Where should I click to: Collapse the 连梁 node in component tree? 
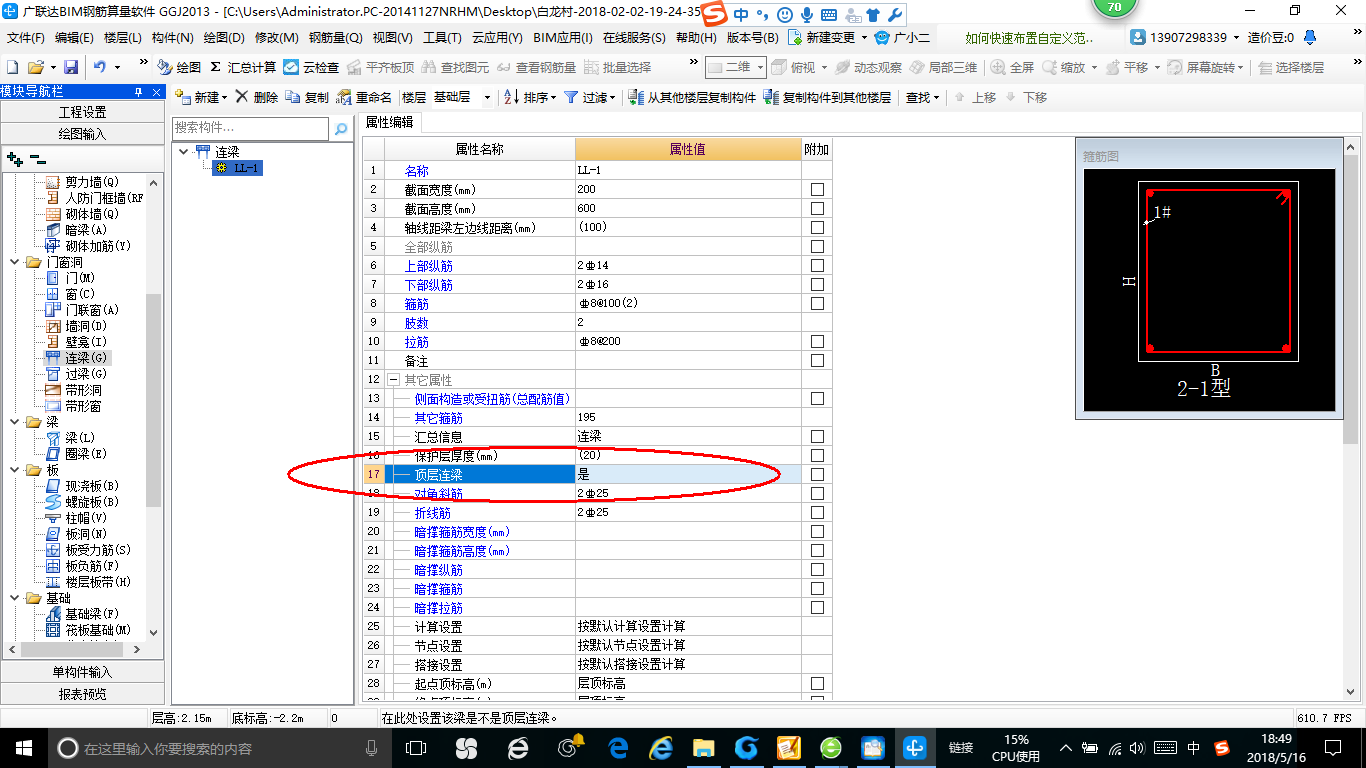[184, 152]
